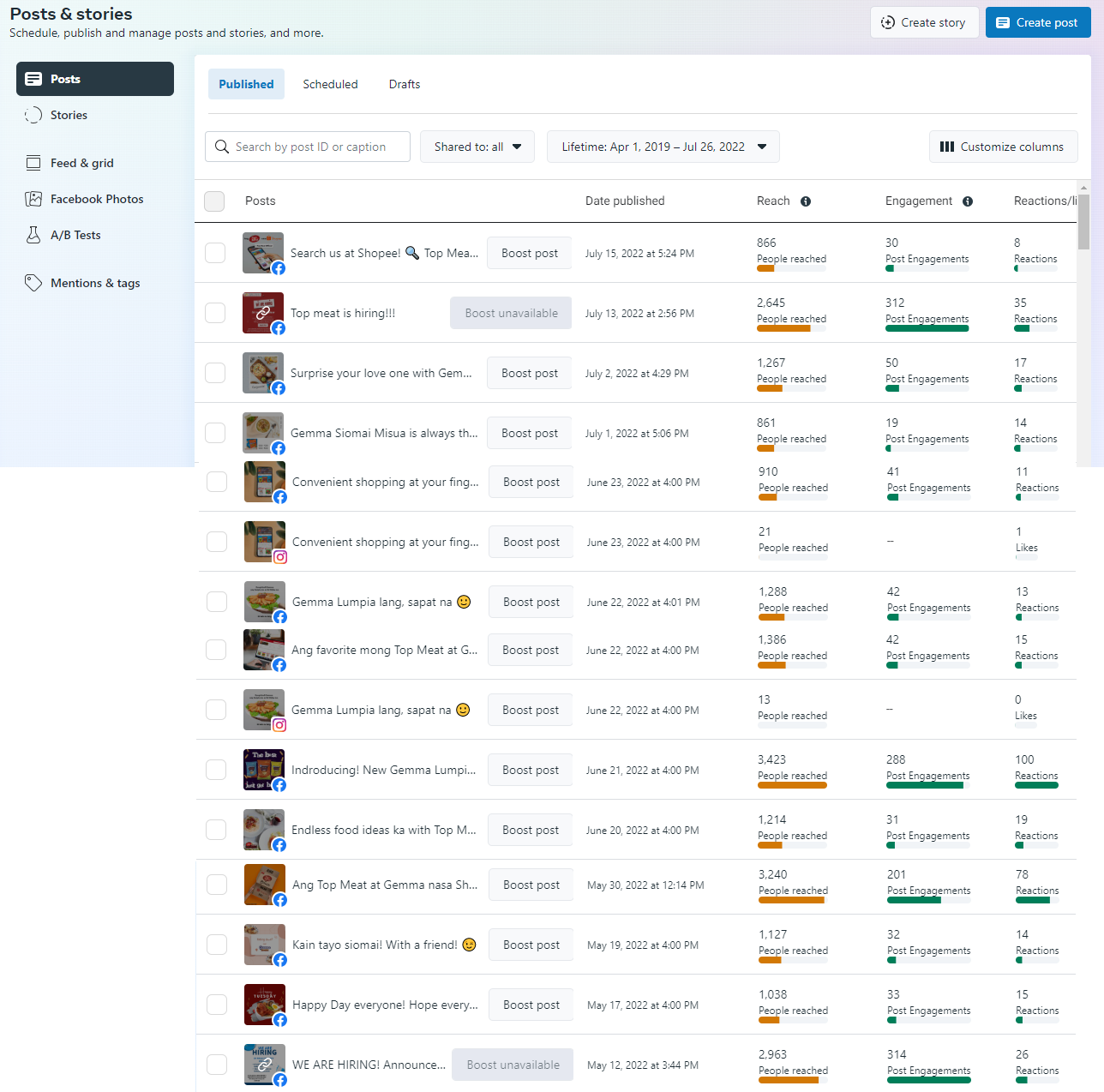1104x1092 pixels.
Task: Boost the Happy Day everyone post
Action: tap(531, 1005)
